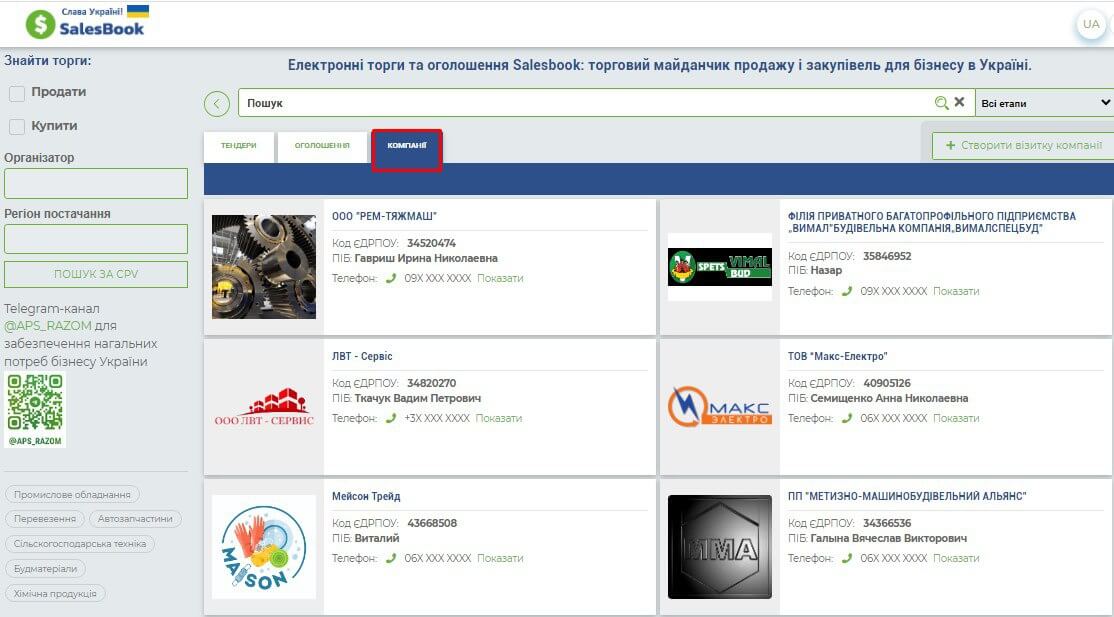Select the Промислове обладнання tag
This screenshot has height=617, width=1114.
(x=72, y=495)
